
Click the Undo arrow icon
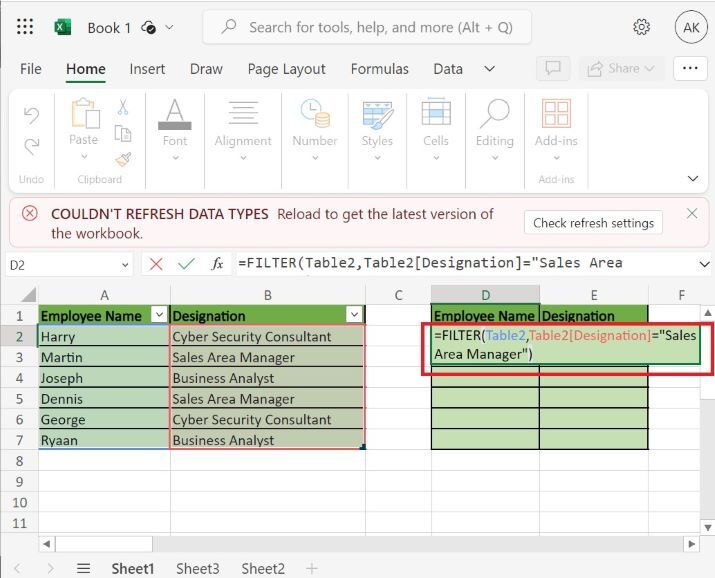pos(31,113)
